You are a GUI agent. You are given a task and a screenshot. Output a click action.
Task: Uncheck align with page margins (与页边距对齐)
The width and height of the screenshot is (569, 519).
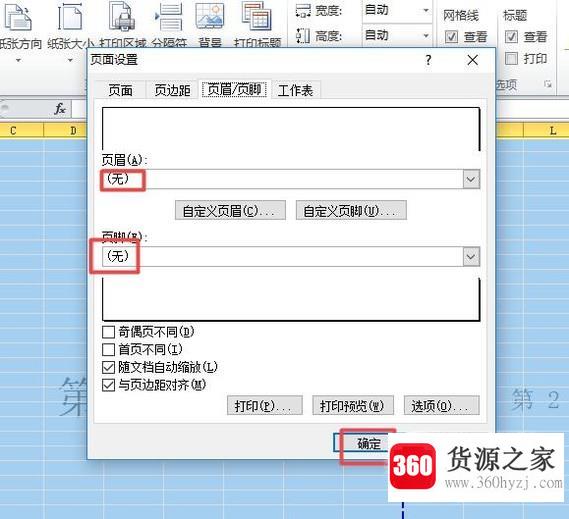(x=109, y=385)
